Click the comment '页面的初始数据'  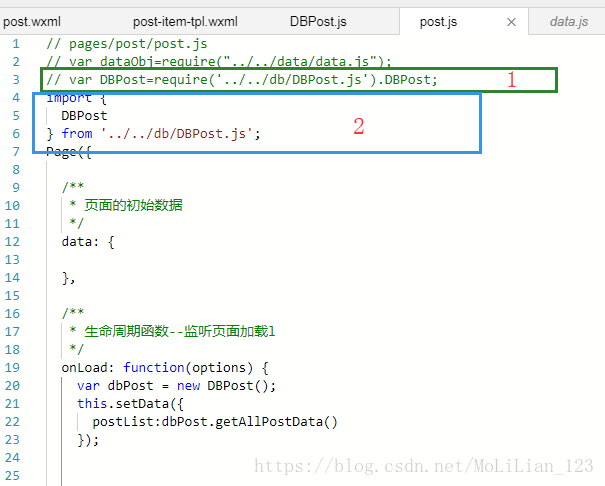133,205
